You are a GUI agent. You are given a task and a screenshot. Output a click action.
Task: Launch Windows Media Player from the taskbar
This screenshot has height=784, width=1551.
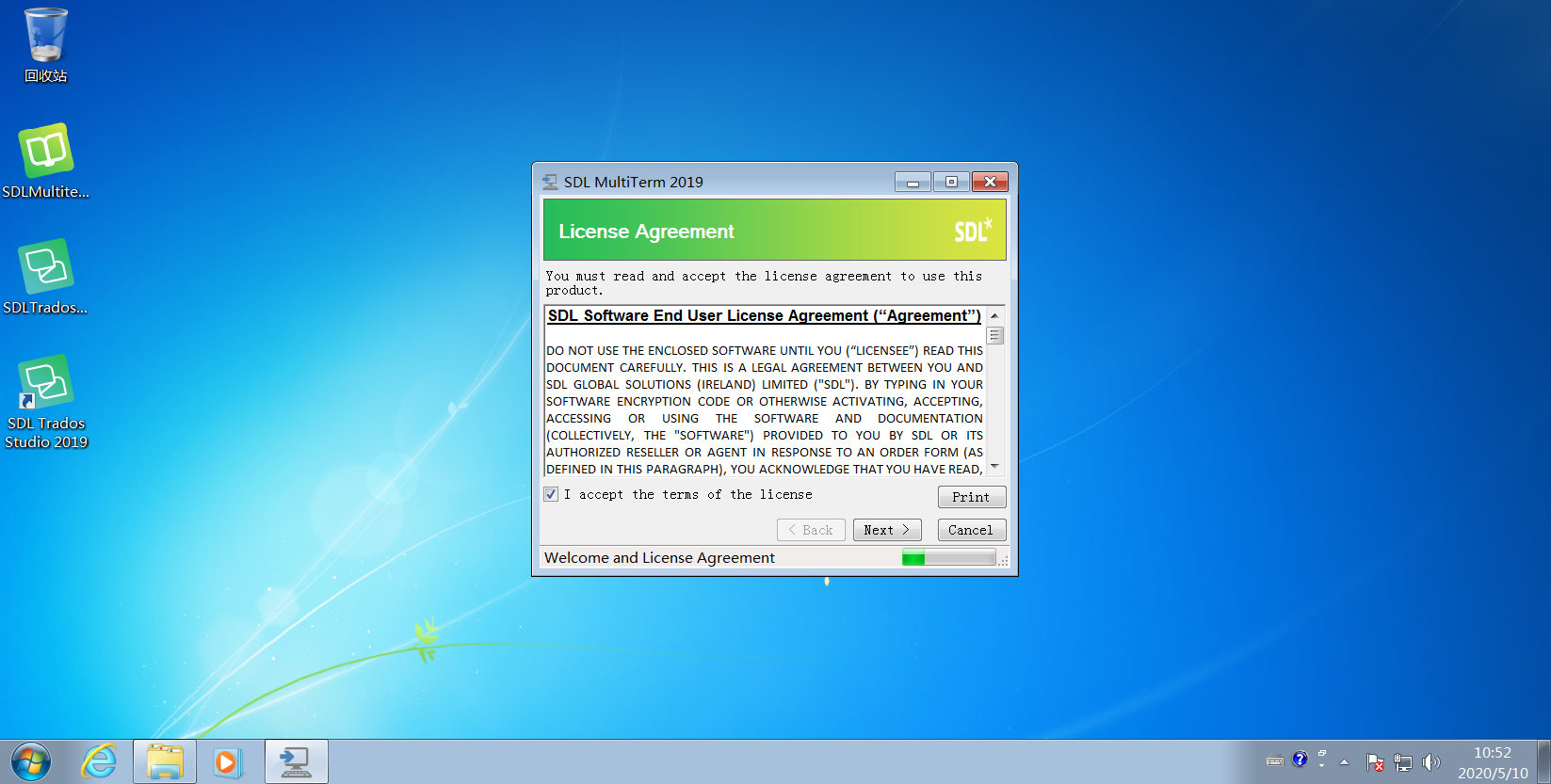(x=228, y=761)
